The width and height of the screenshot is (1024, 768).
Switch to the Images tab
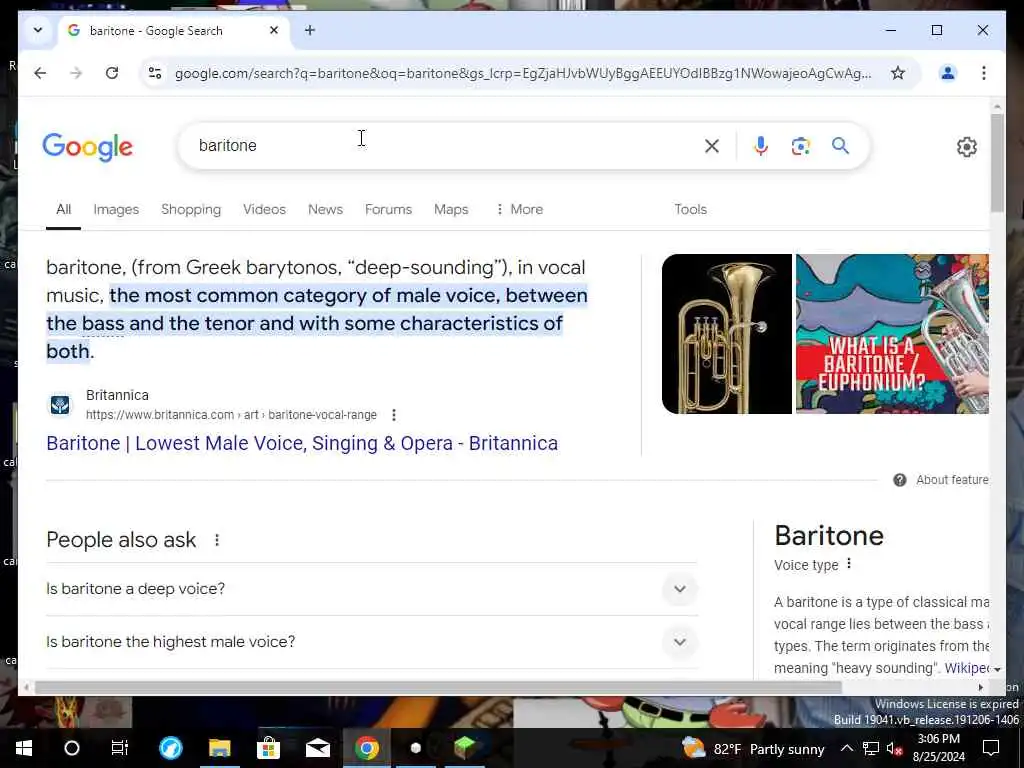pyautogui.click(x=116, y=210)
